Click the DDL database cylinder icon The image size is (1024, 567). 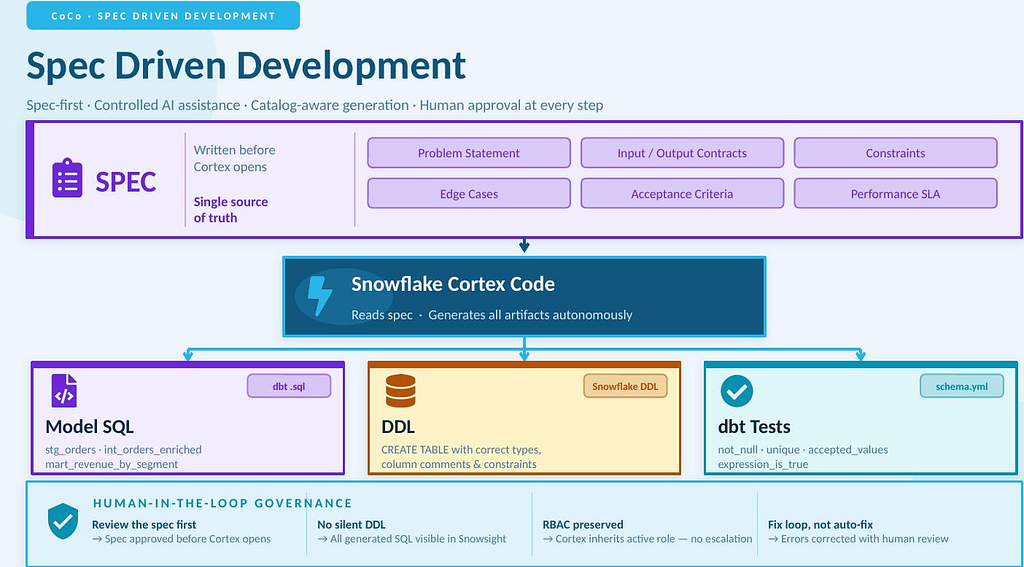400,391
